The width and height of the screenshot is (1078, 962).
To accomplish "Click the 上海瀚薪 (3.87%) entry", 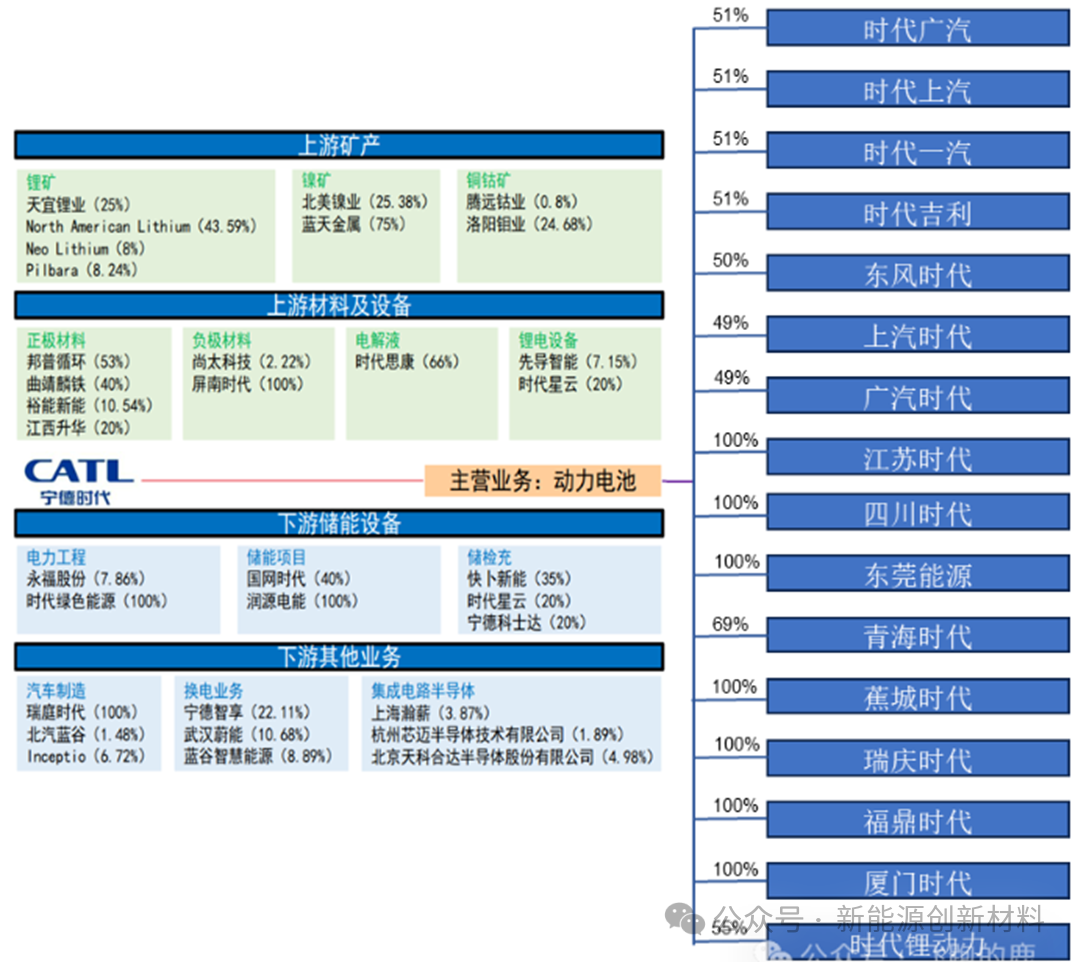I will (x=430, y=712).
